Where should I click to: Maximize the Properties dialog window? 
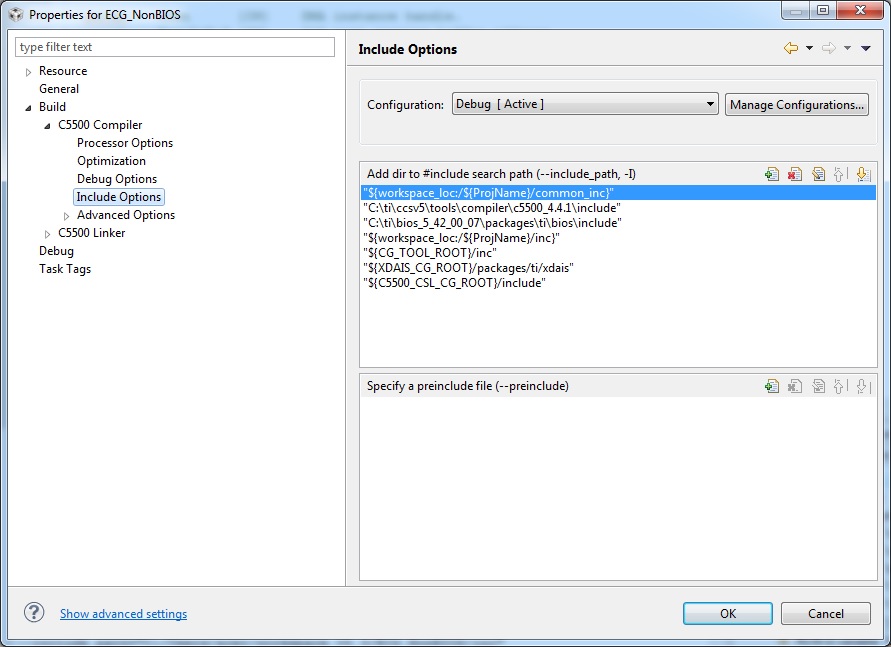[823, 10]
